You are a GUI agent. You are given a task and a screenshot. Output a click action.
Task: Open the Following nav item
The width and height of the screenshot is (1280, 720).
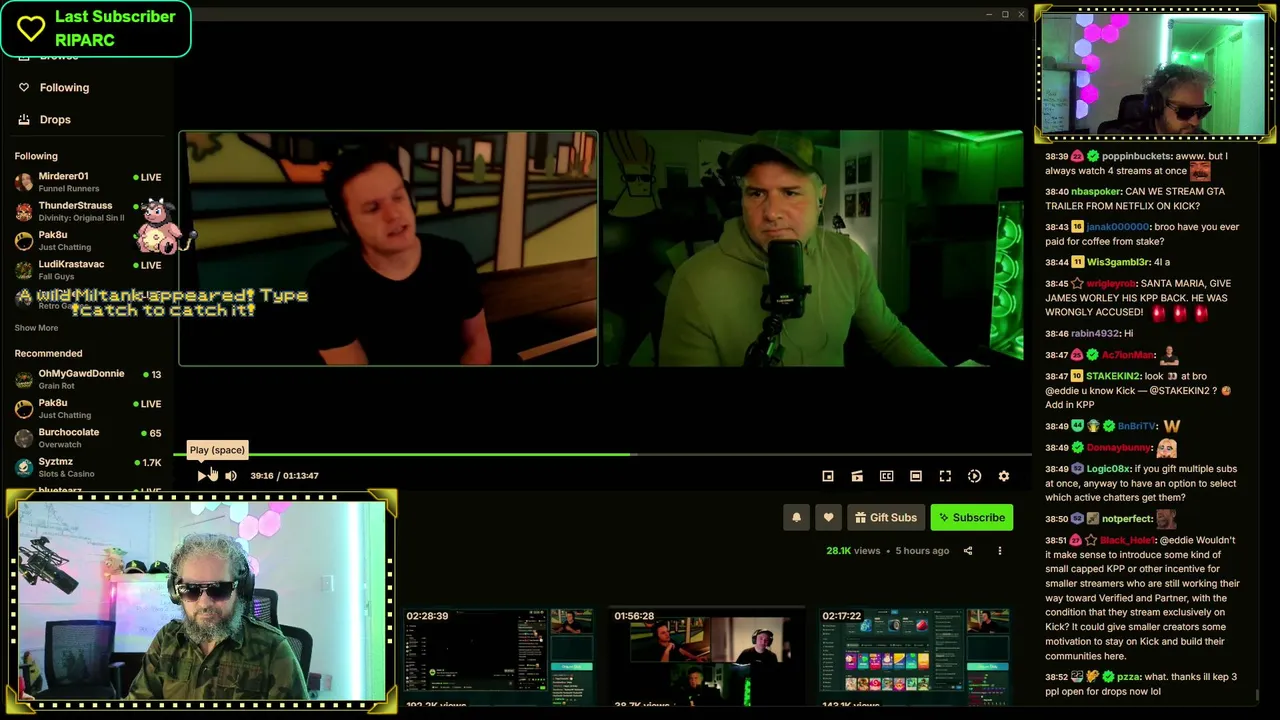(x=64, y=88)
